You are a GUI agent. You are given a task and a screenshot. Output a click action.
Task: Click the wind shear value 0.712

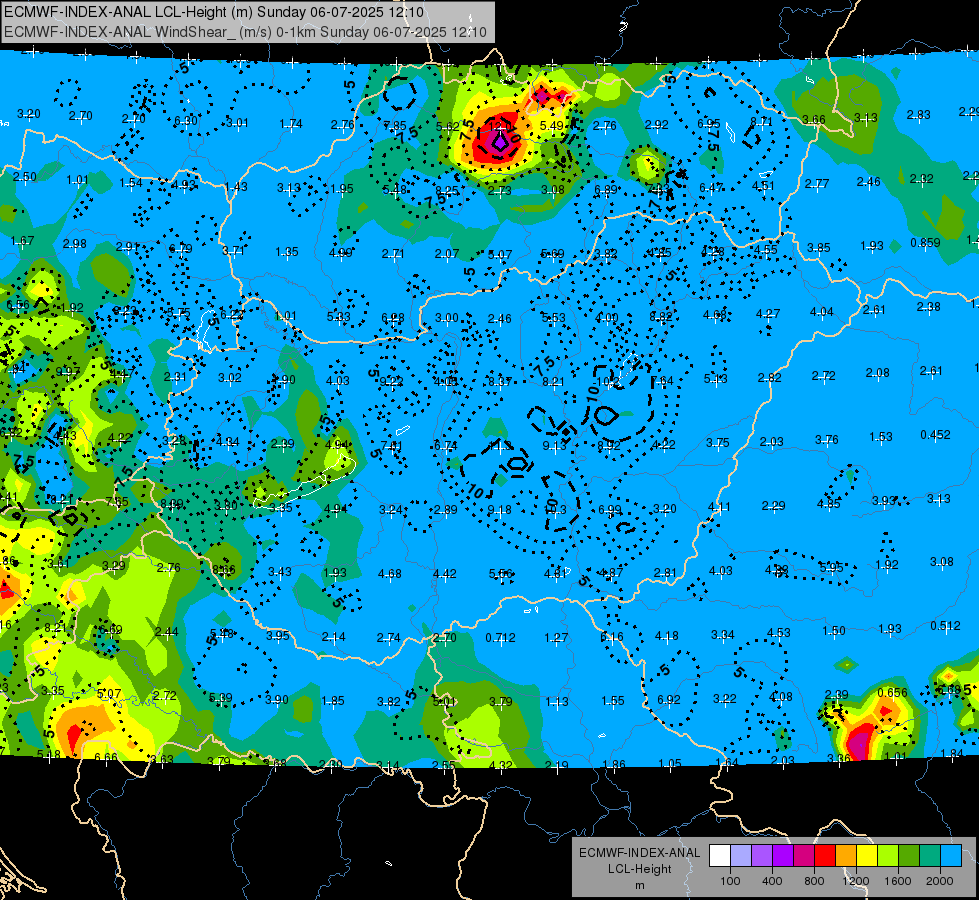501,638
